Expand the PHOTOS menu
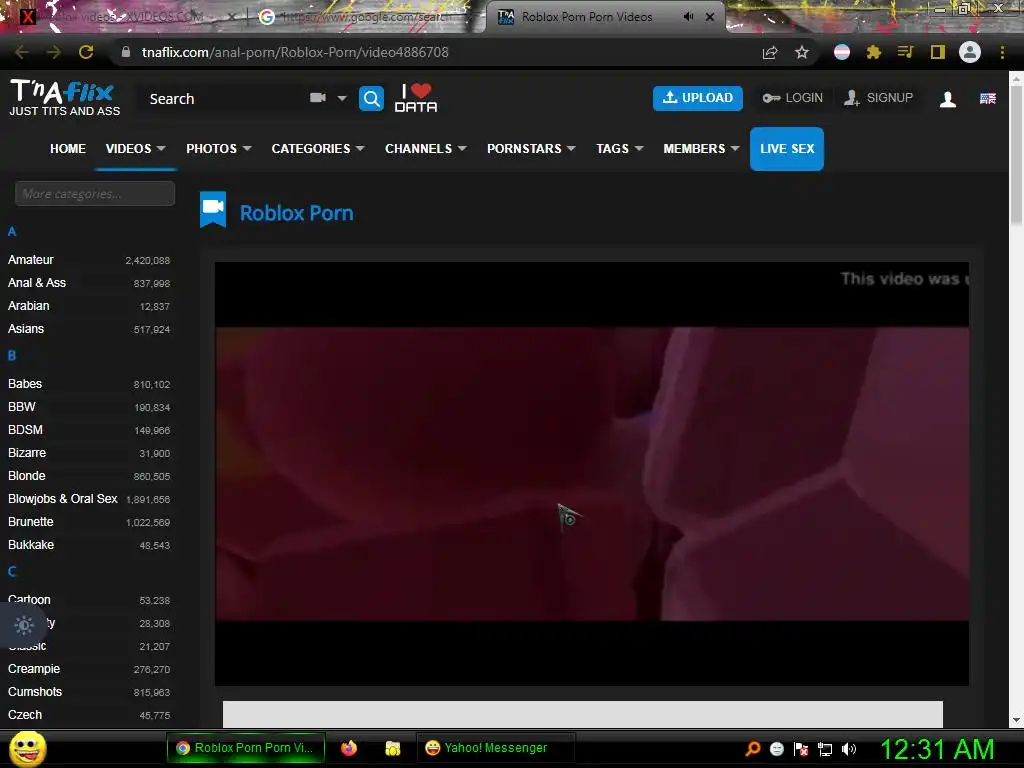 coord(219,149)
